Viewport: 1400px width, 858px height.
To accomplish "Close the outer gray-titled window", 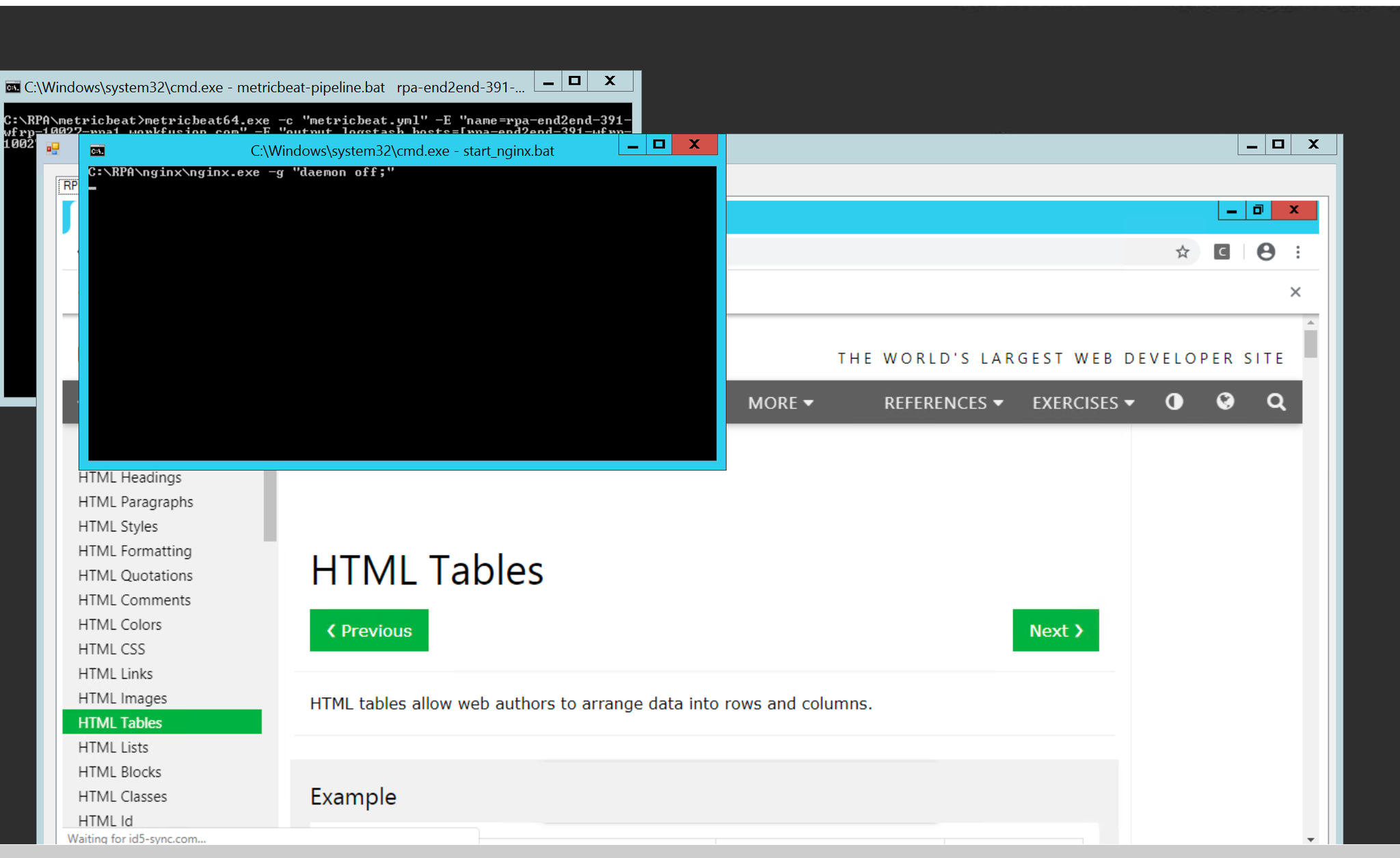I will (1314, 144).
